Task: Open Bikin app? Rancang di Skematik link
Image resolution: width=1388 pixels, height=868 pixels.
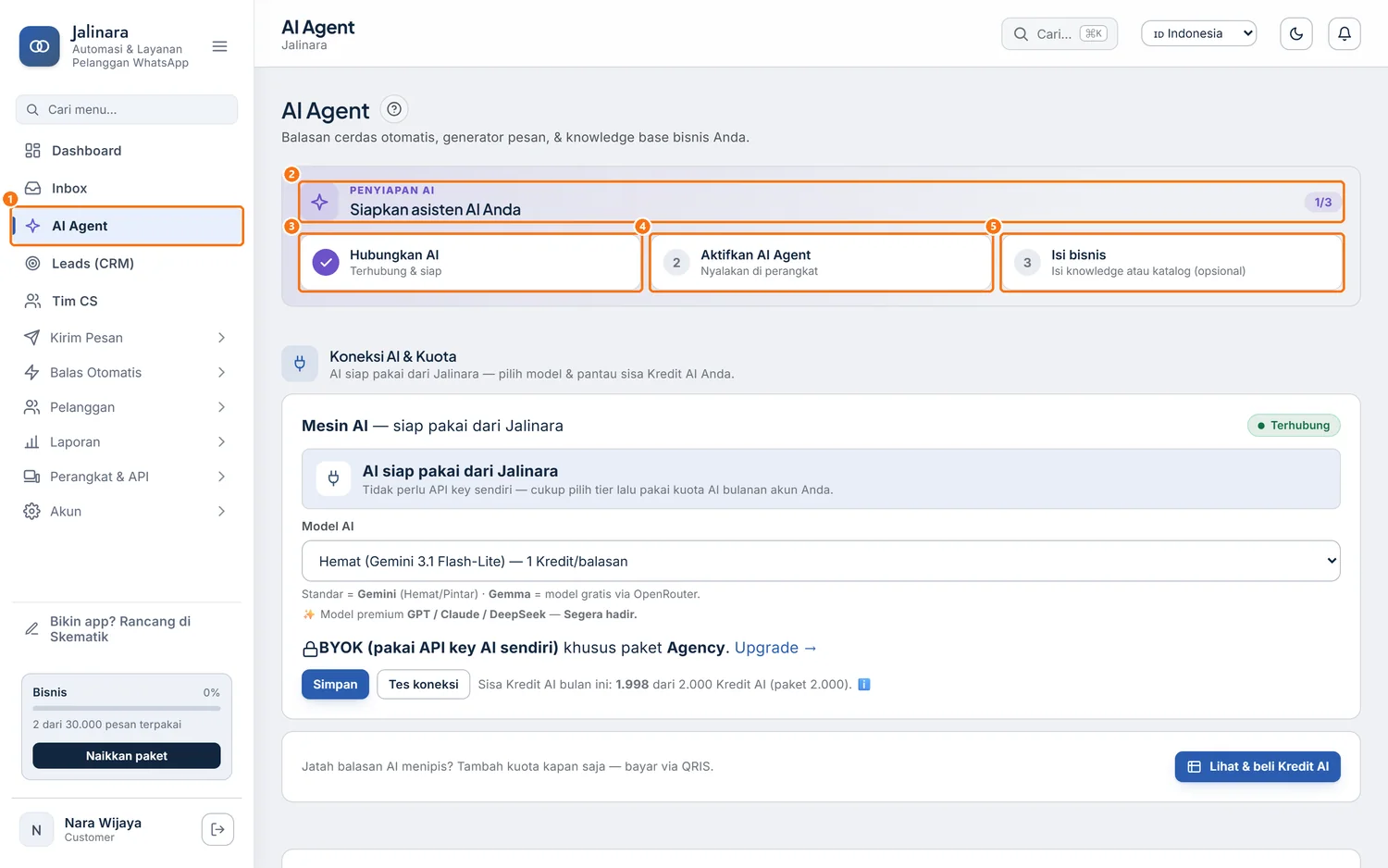Action: (127, 629)
